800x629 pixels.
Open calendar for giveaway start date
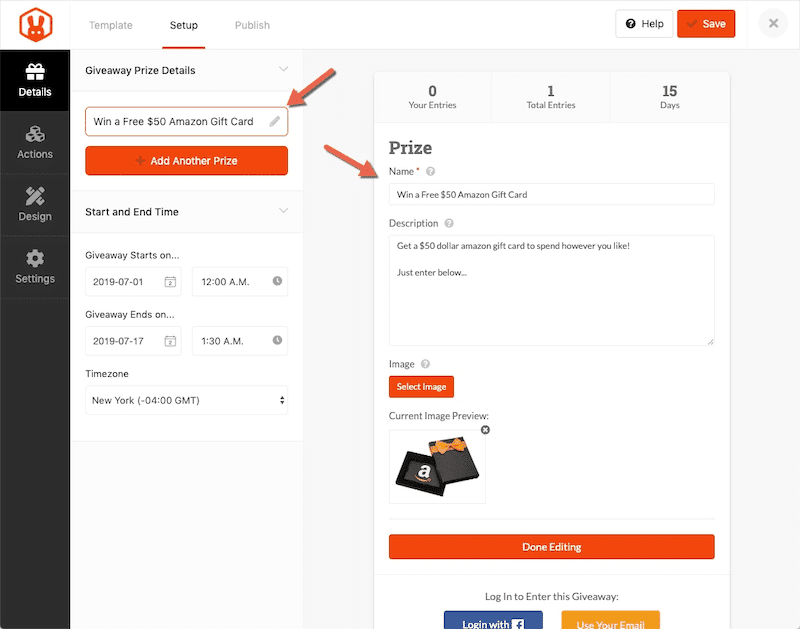(170, 282)
